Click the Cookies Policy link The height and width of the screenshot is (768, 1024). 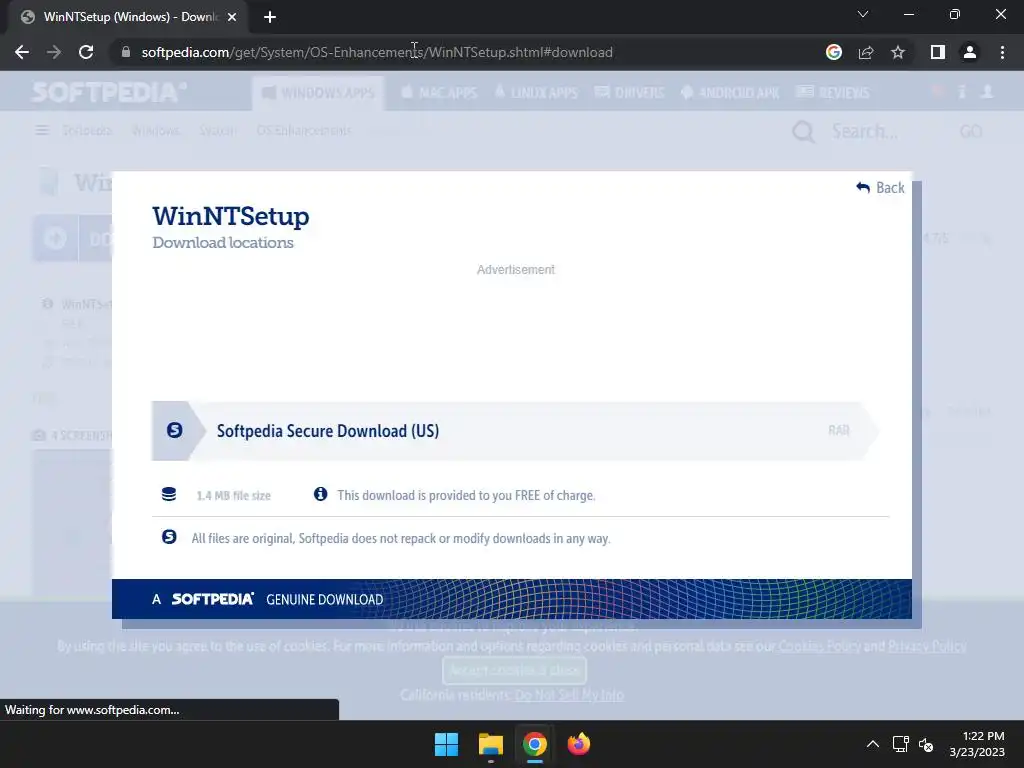click(820, 646)
